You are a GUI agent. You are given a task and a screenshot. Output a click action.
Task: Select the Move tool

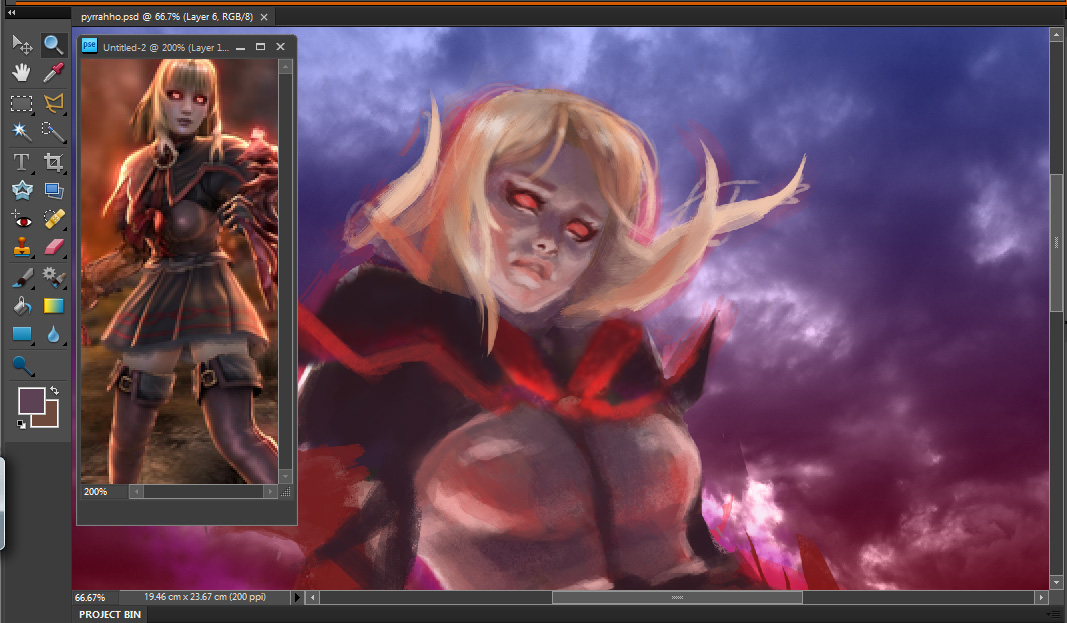coord(22,44)
